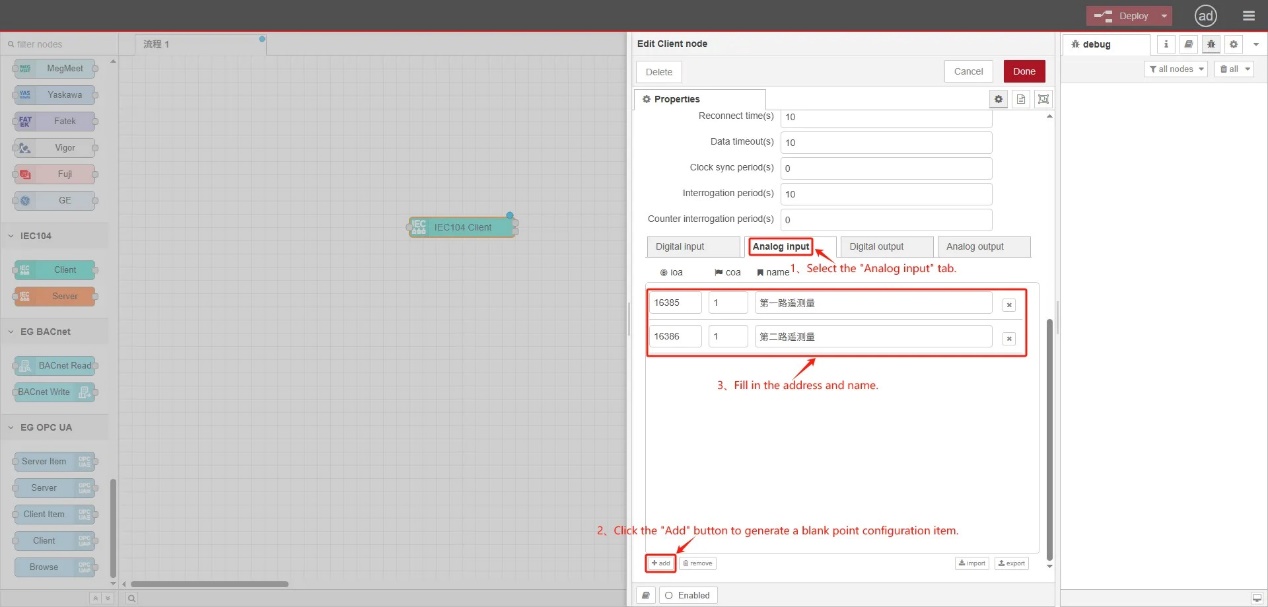Click the Data timeout(s) input field
The image size is (1268, 607).
[x=885, y=142]
